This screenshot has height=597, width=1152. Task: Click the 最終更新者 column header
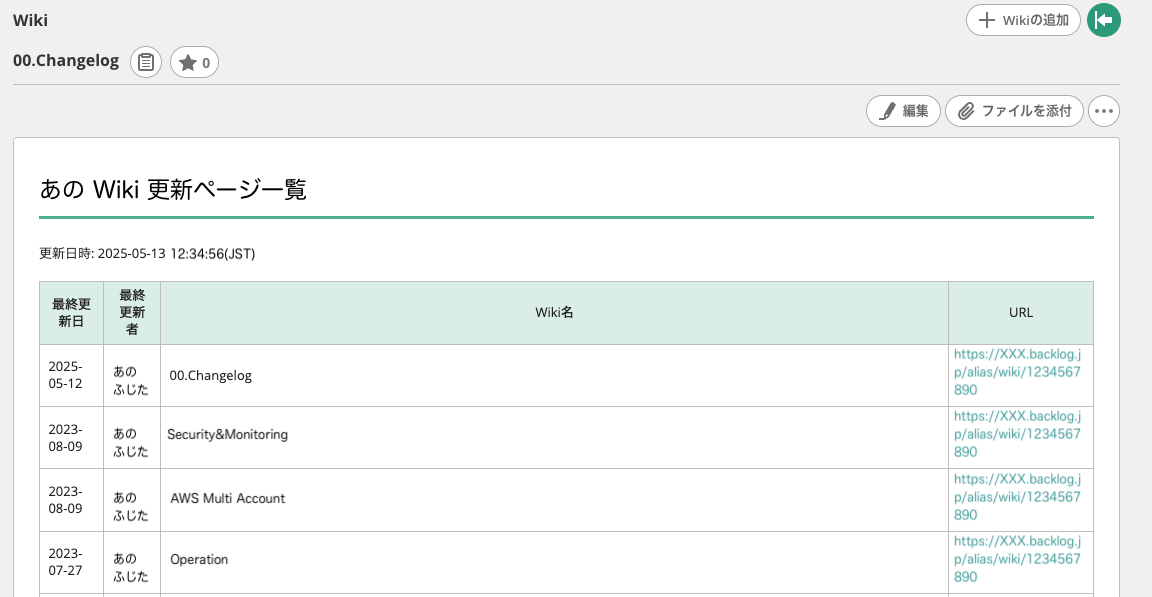(132, 313)
